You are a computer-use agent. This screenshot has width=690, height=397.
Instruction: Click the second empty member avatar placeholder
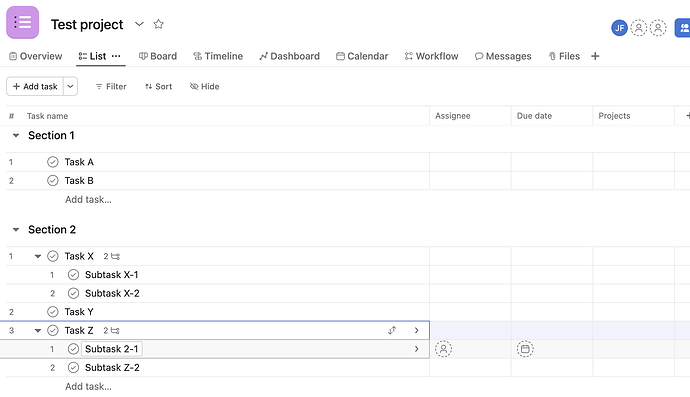coord(658,28)
